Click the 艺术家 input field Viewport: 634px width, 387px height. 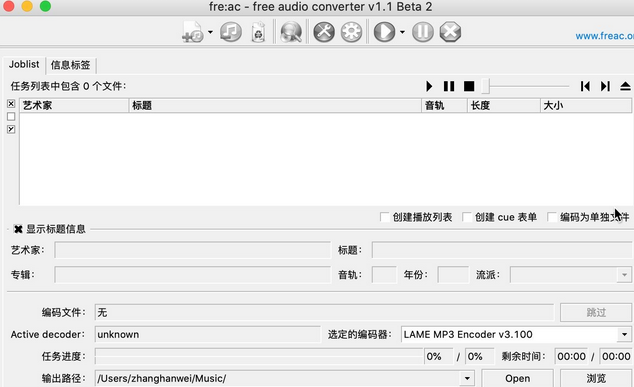tap(192, 250)
